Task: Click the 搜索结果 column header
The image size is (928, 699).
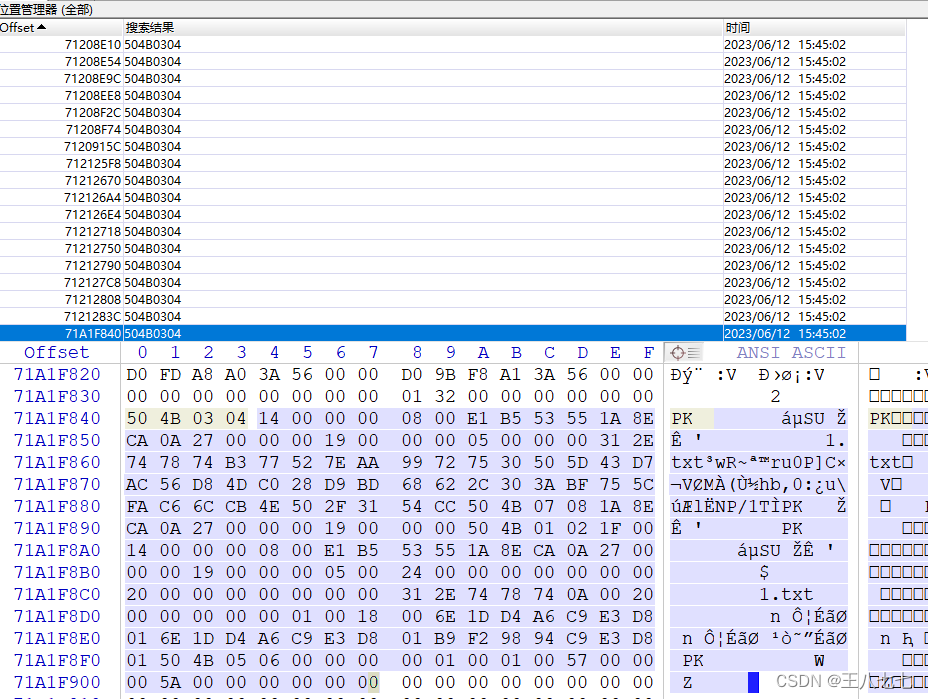Action: point(148,27)
